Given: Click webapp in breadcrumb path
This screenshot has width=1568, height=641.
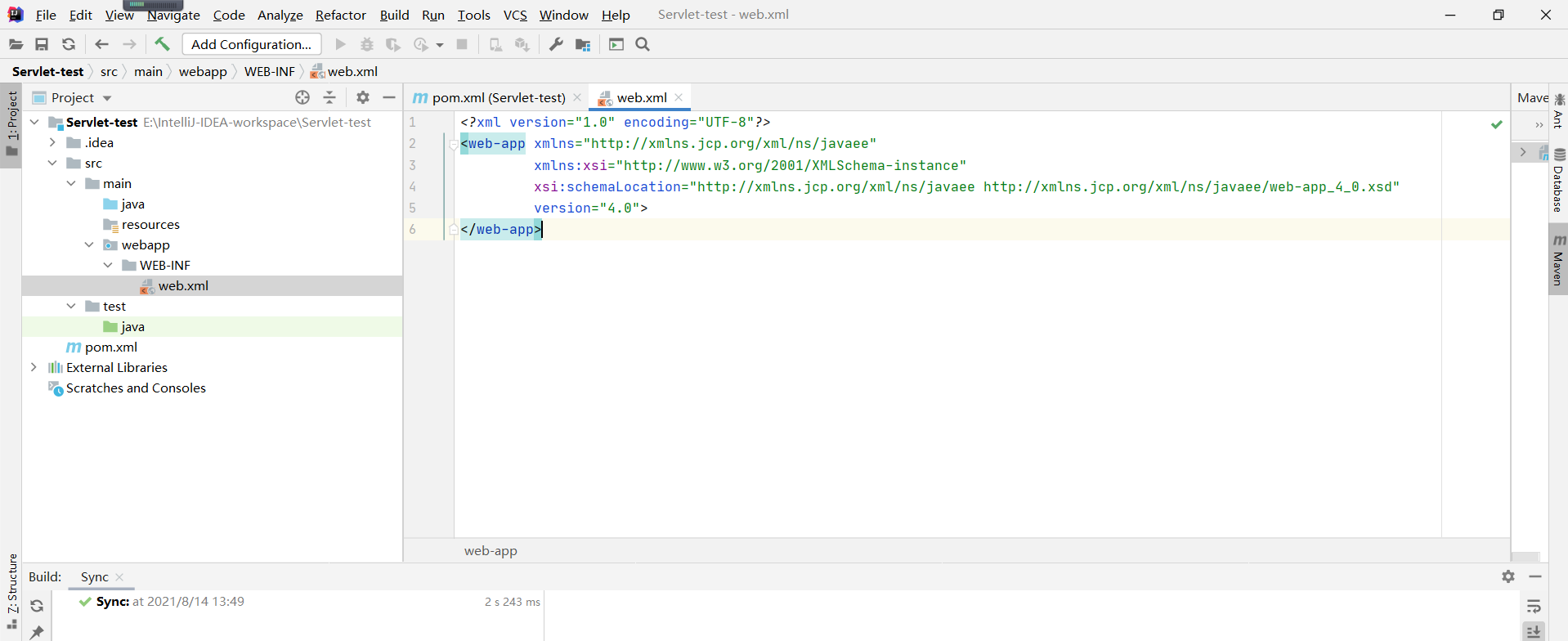Looking at the screenshot, I should coord(203,71).
